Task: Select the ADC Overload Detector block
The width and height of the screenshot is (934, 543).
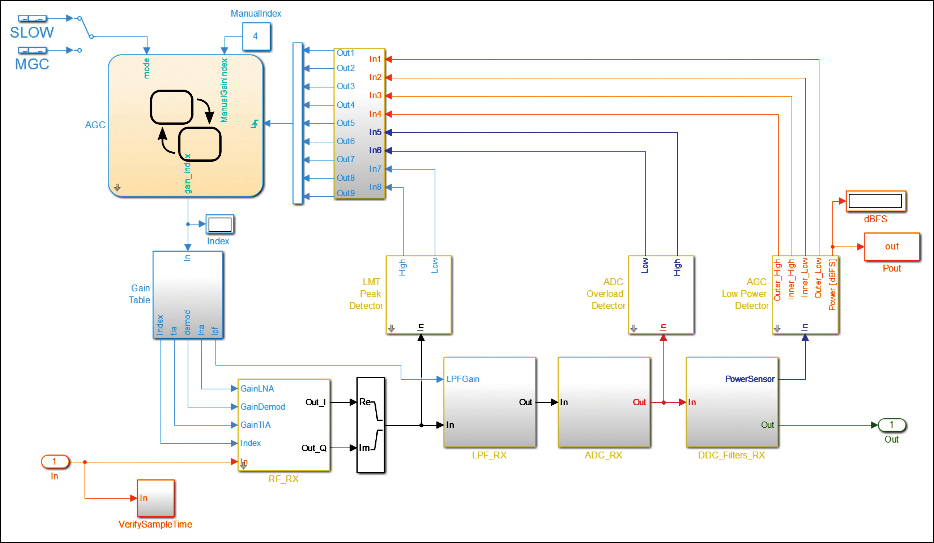Action: coord(661,294)
